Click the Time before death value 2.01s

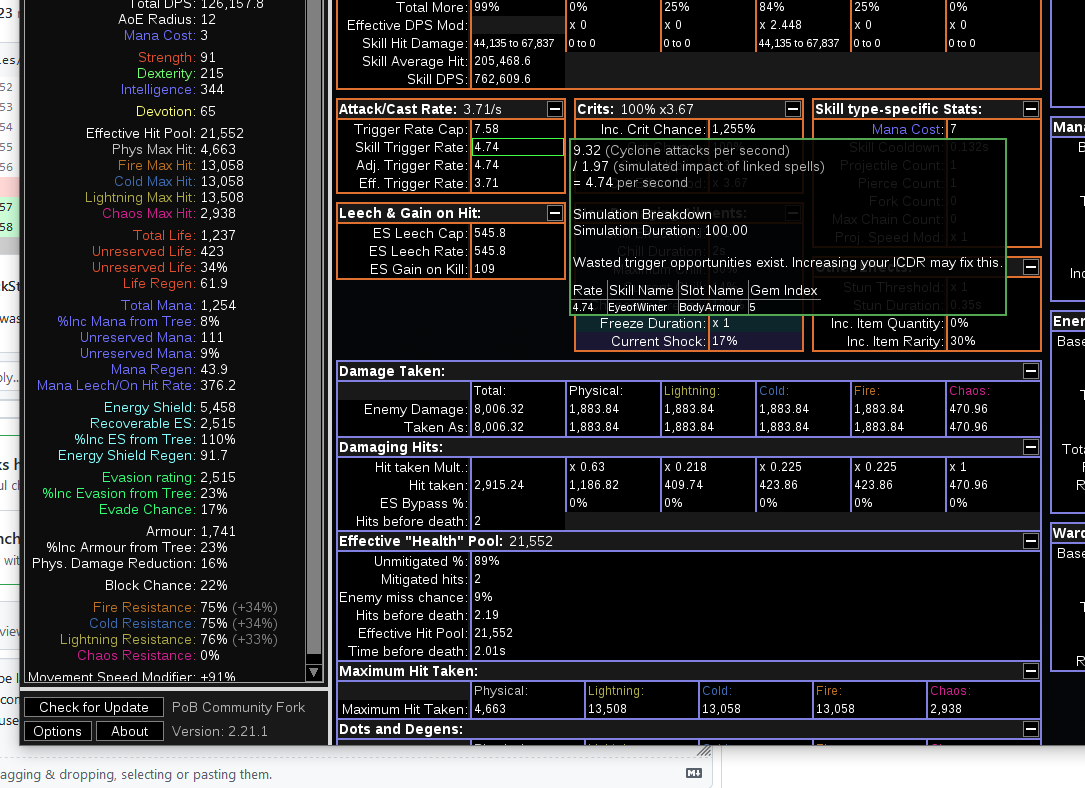point(490,651)
